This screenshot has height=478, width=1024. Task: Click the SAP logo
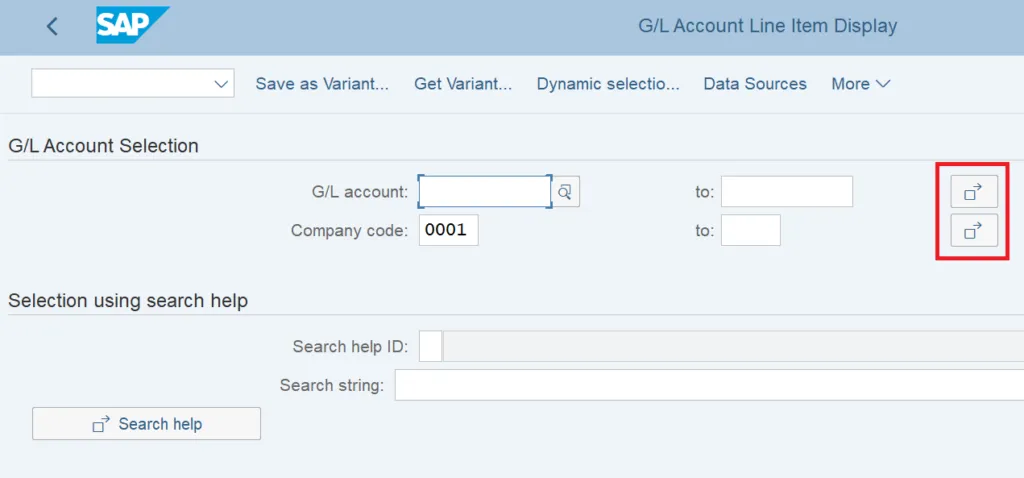(x=131, y=25)
